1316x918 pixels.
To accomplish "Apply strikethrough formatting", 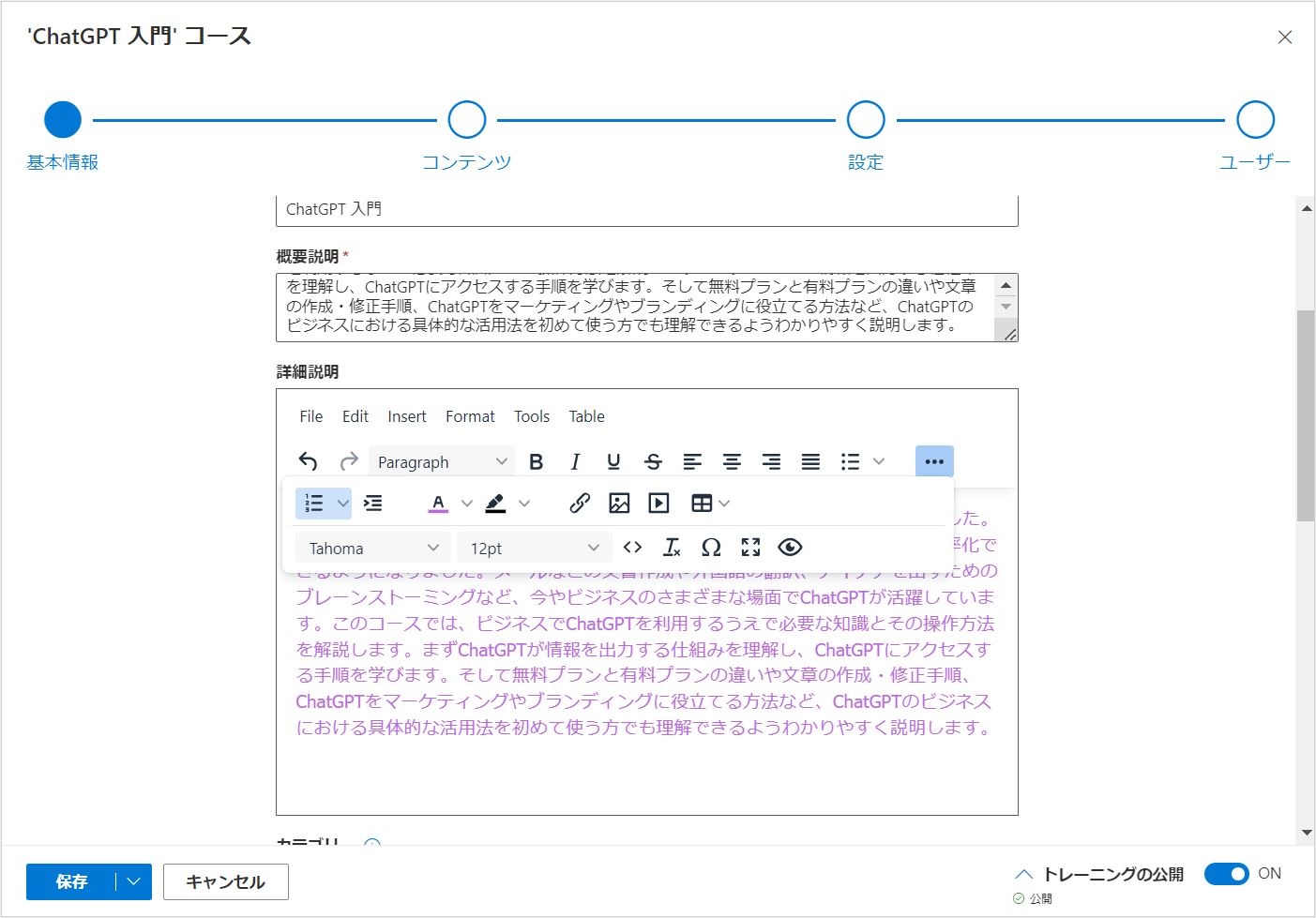I will pyautogui.click(x=654, y=461).
